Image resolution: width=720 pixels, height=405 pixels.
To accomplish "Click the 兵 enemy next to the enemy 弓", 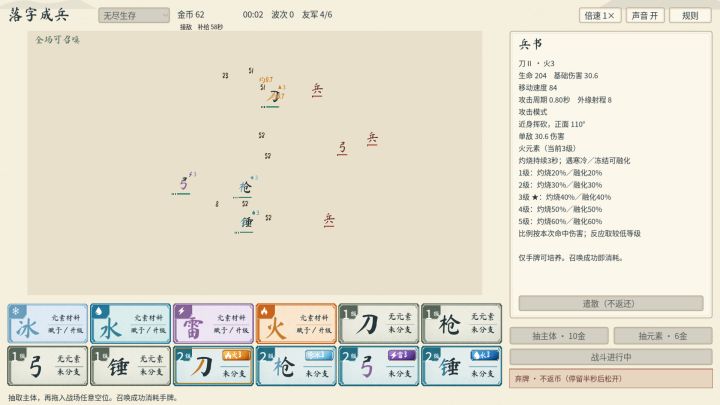I will coord(372,139).
